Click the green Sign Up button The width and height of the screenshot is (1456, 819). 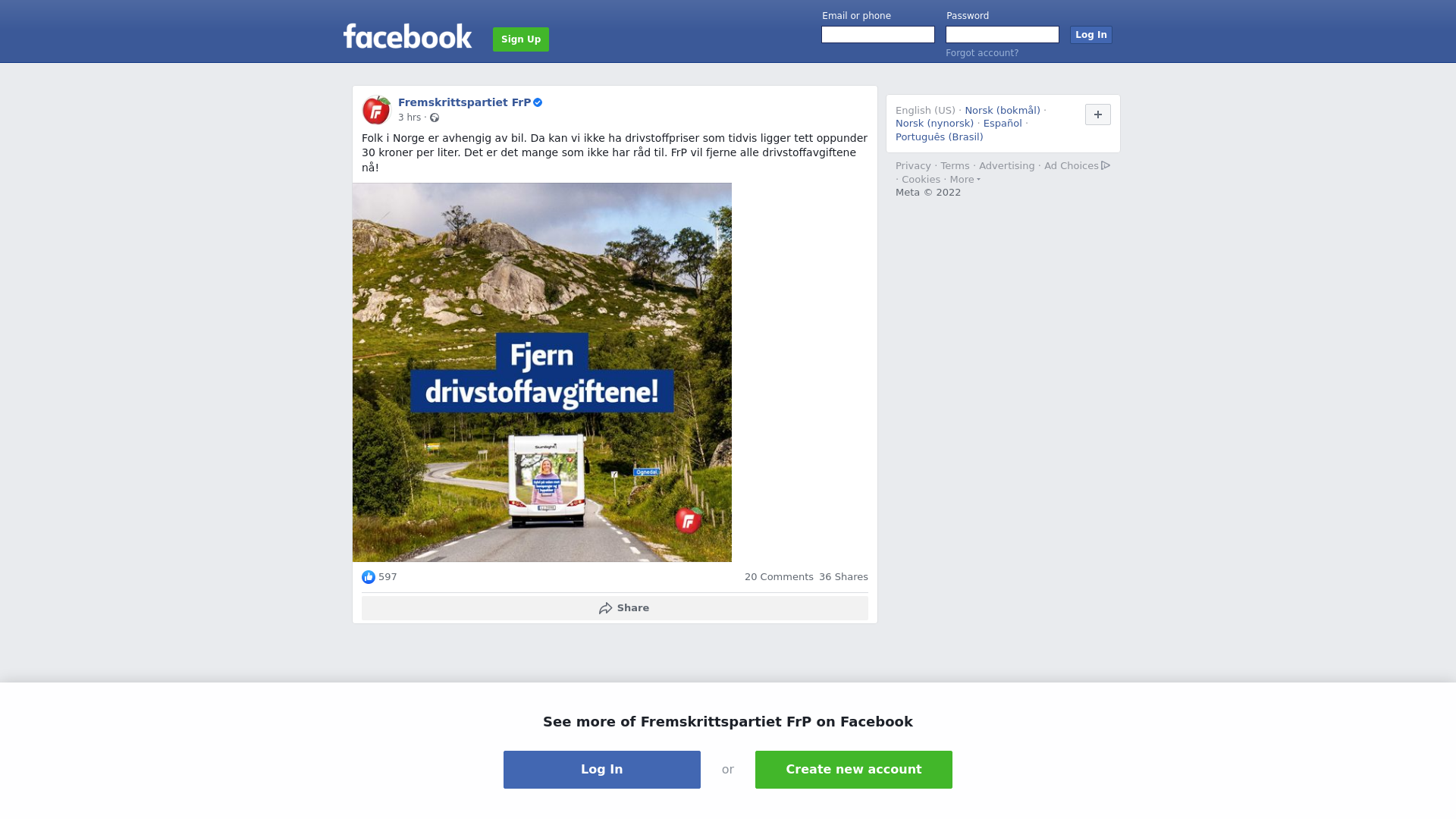click(x=521, y=39)
